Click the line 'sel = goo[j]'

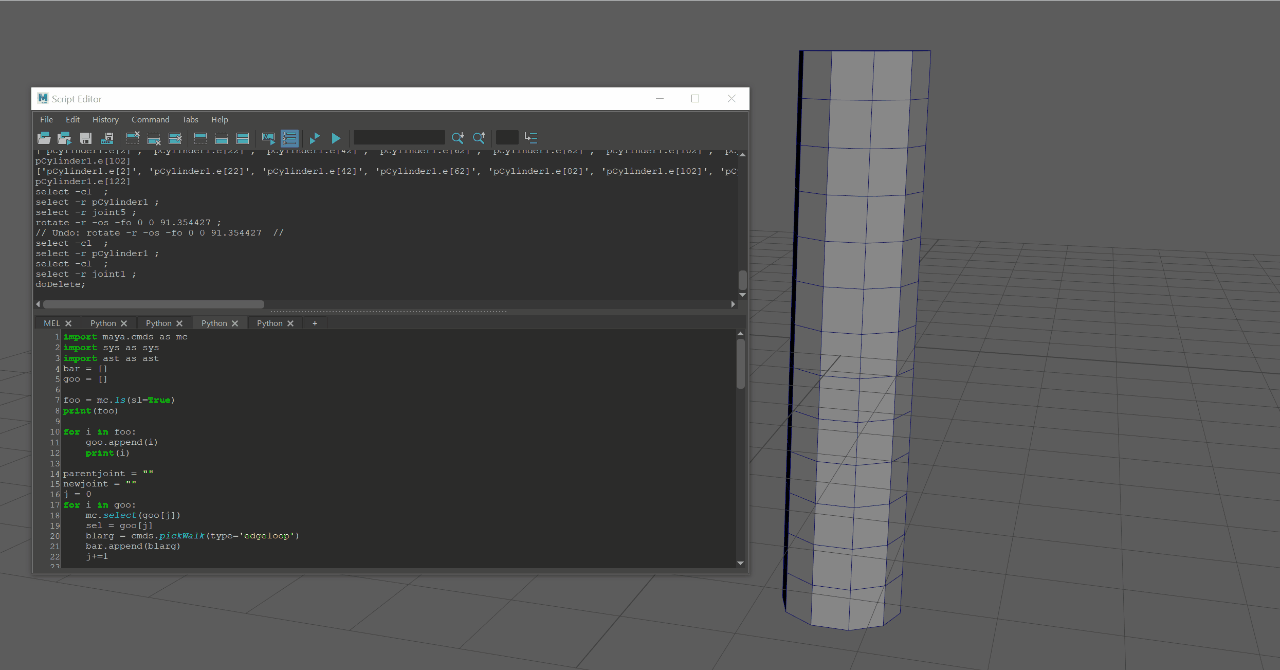coord(119,525)
